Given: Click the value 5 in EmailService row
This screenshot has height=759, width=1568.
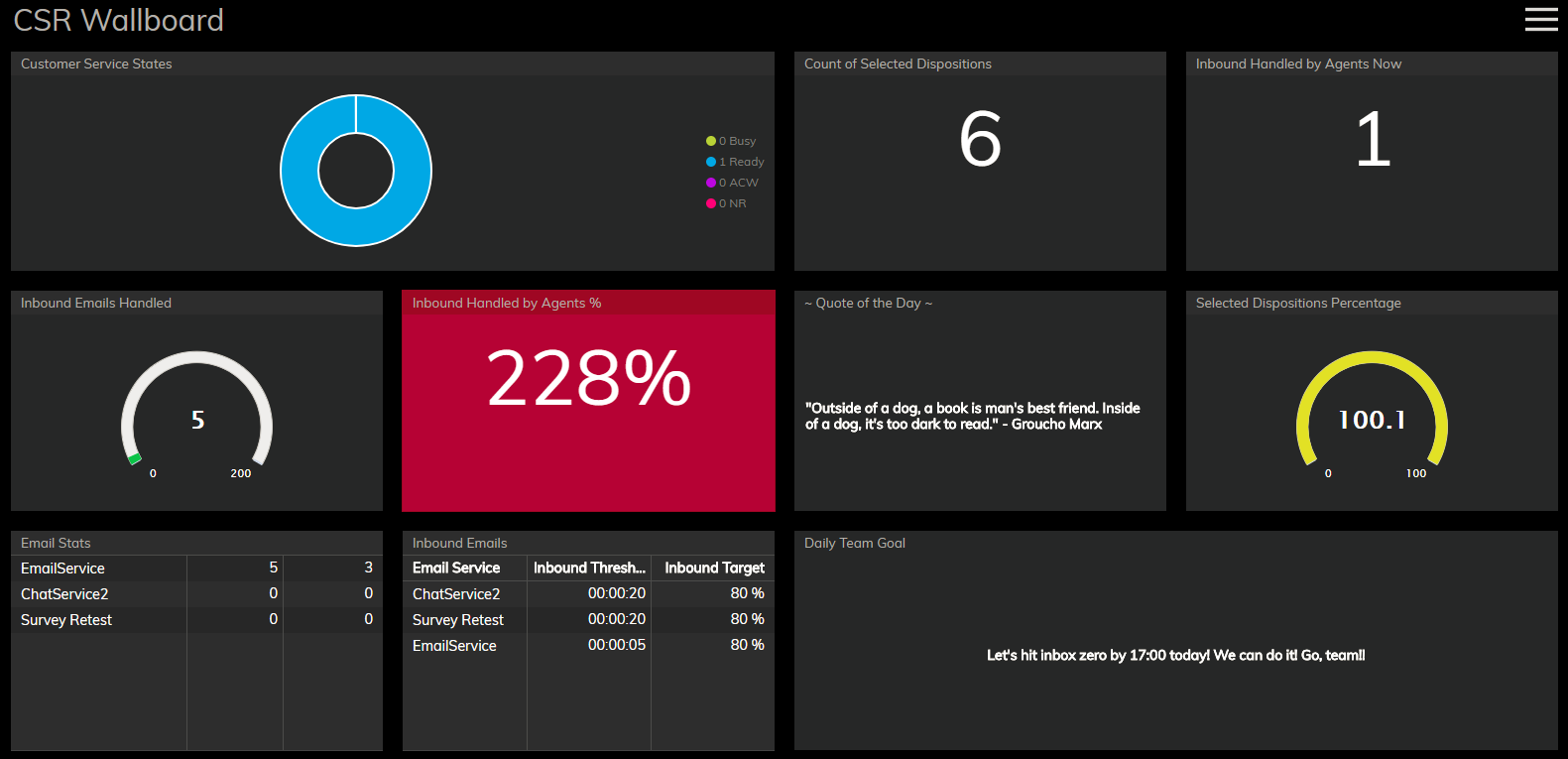Looking at the screenshot, I should [274, 568].
